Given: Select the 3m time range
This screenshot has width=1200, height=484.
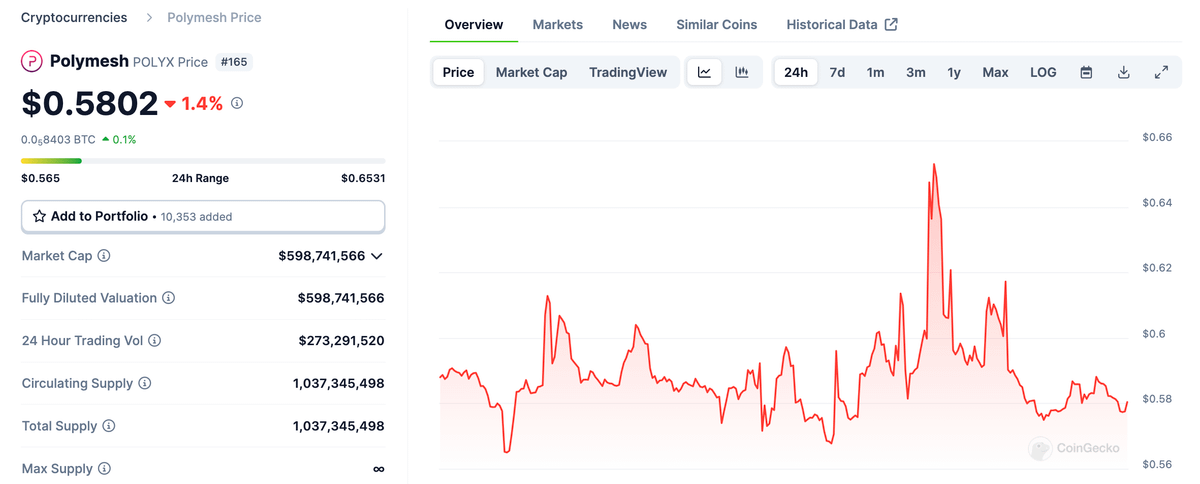Looking at the screenshot, I should pyautogui.click(x=916, y=72).
